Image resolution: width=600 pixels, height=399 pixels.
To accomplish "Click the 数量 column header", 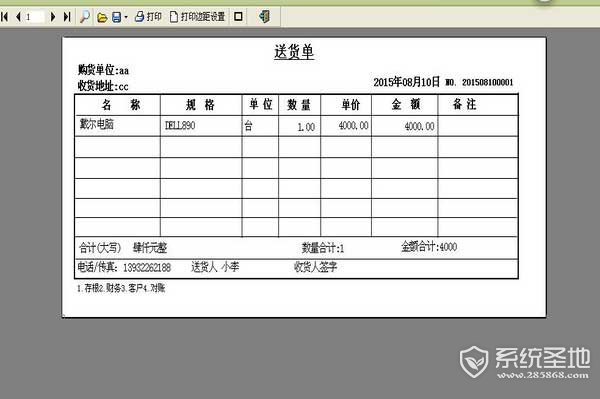I will 299,104.
